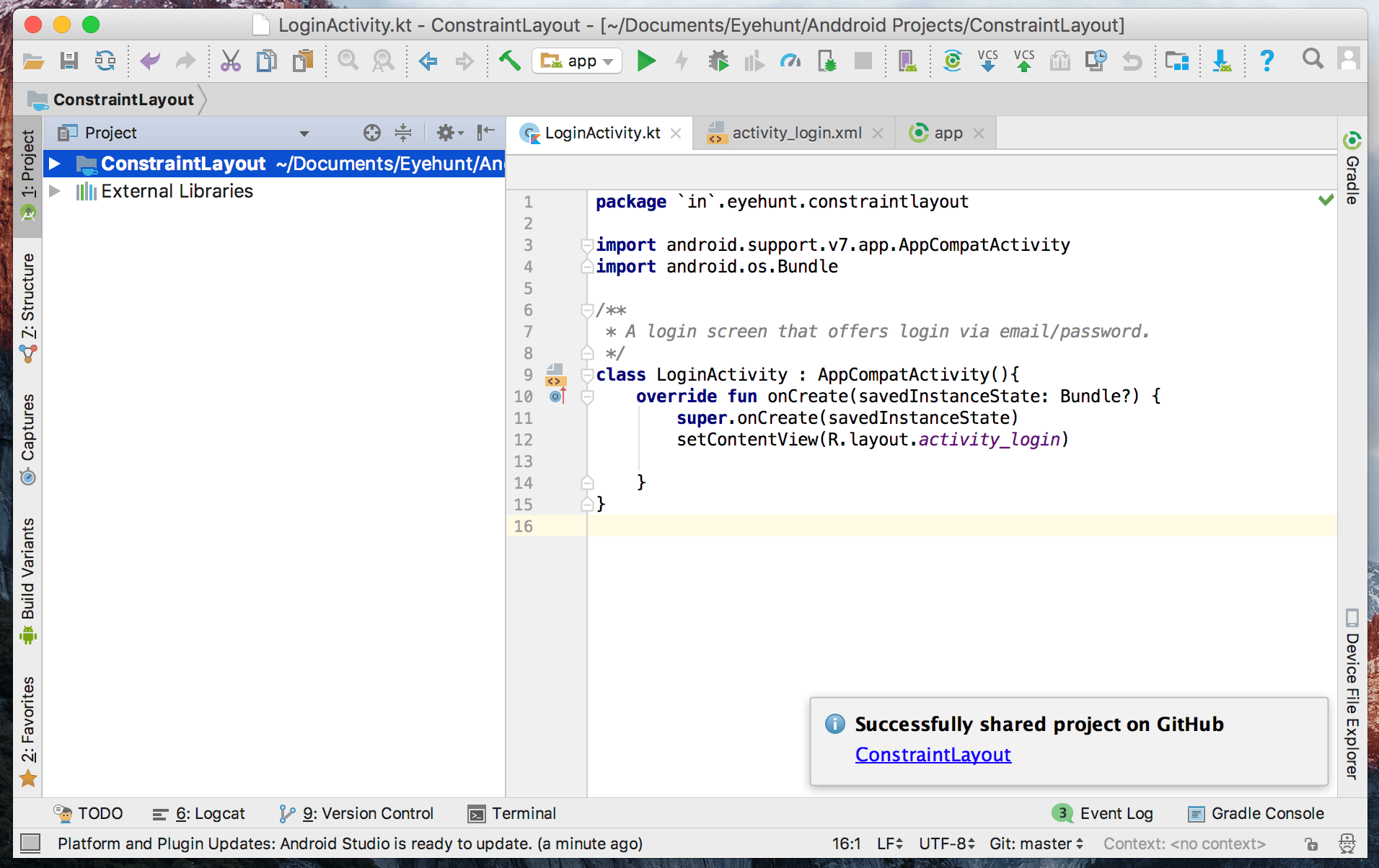Update project from version control

pos(987,61)
